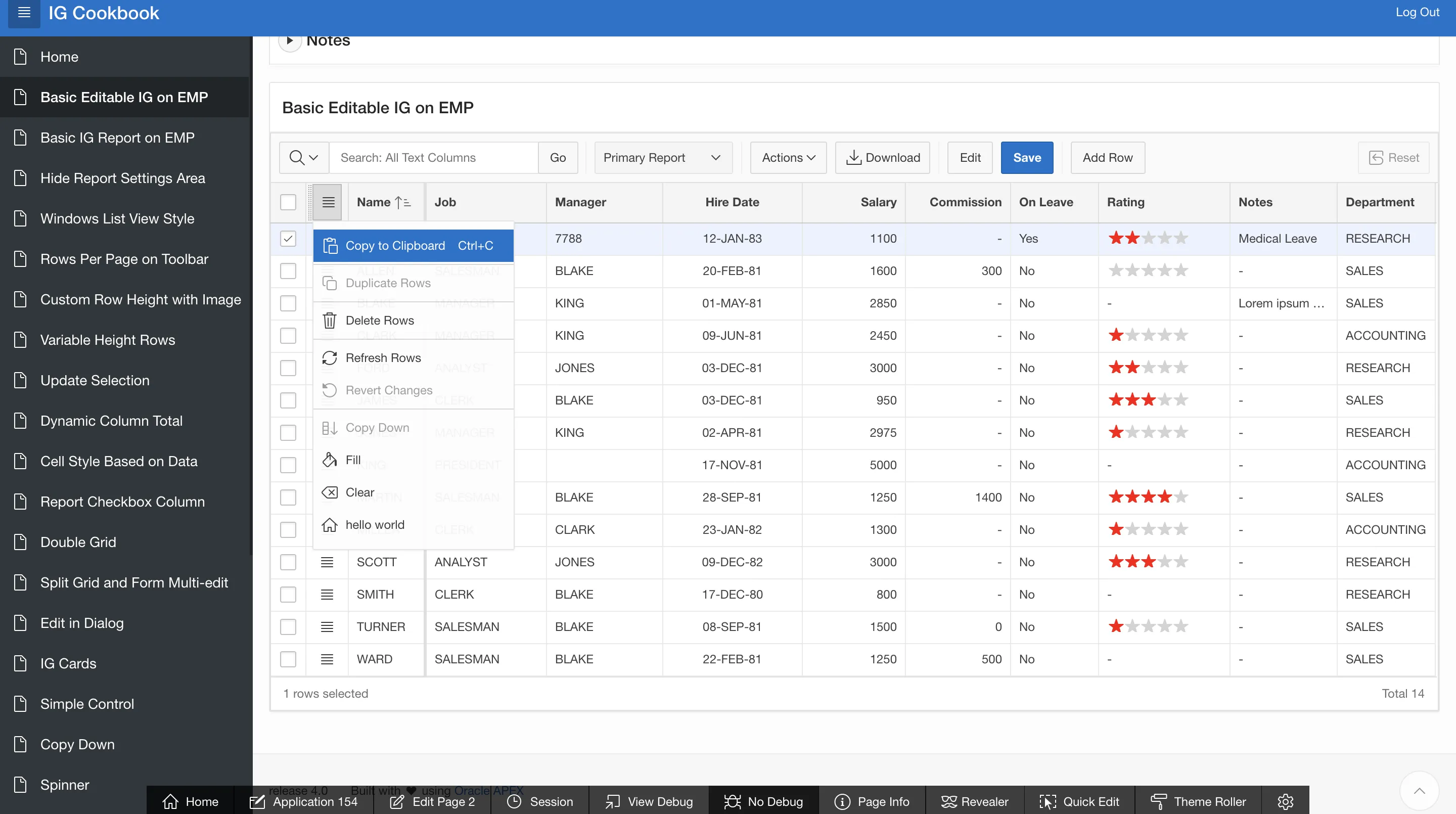Open the row actions menu for SCOTT
This screenshot has height=814, width=1456.
pyautogui.click(x=327, y=562)
